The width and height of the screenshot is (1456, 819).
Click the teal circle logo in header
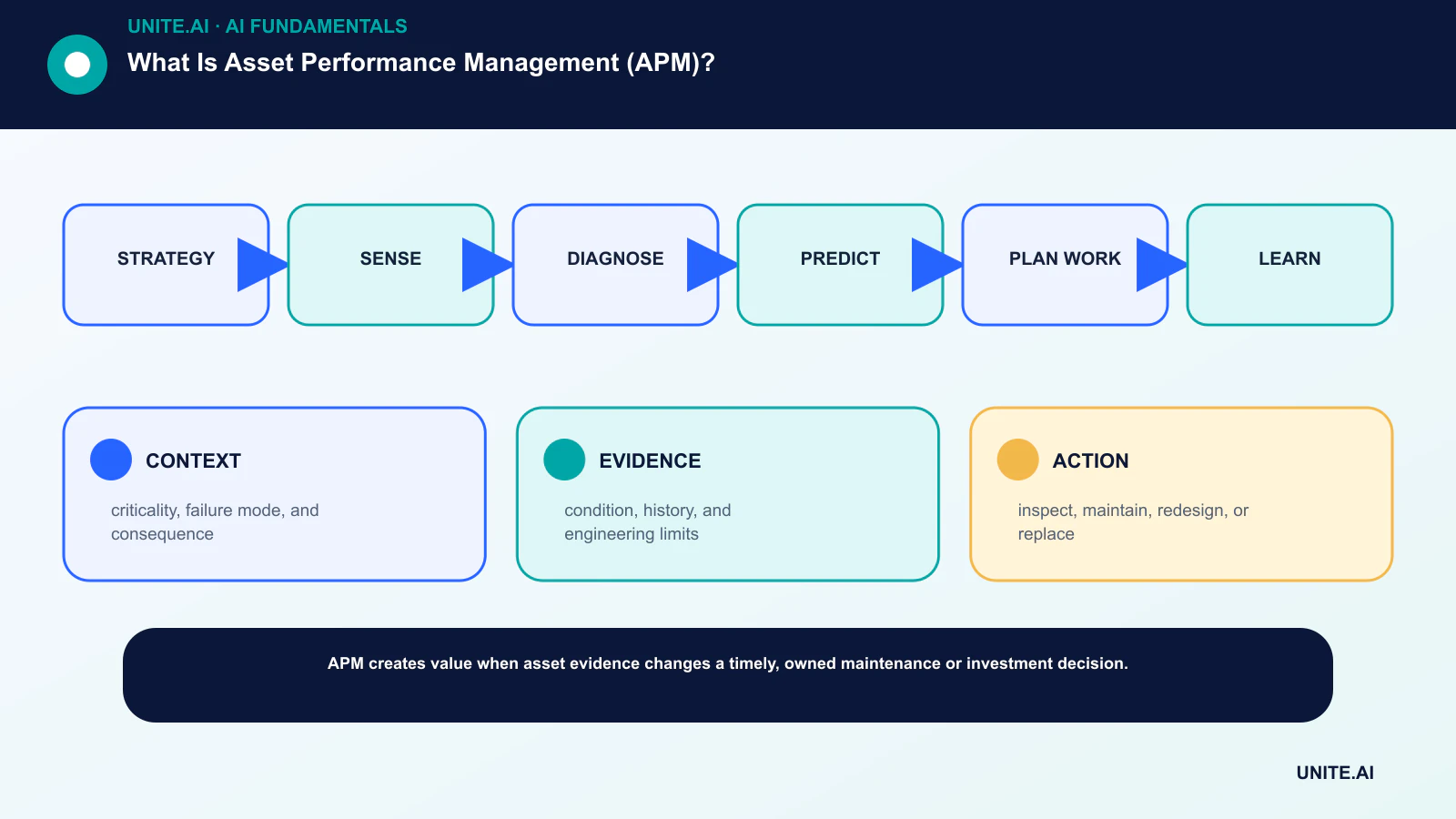(x=77, y=65)
